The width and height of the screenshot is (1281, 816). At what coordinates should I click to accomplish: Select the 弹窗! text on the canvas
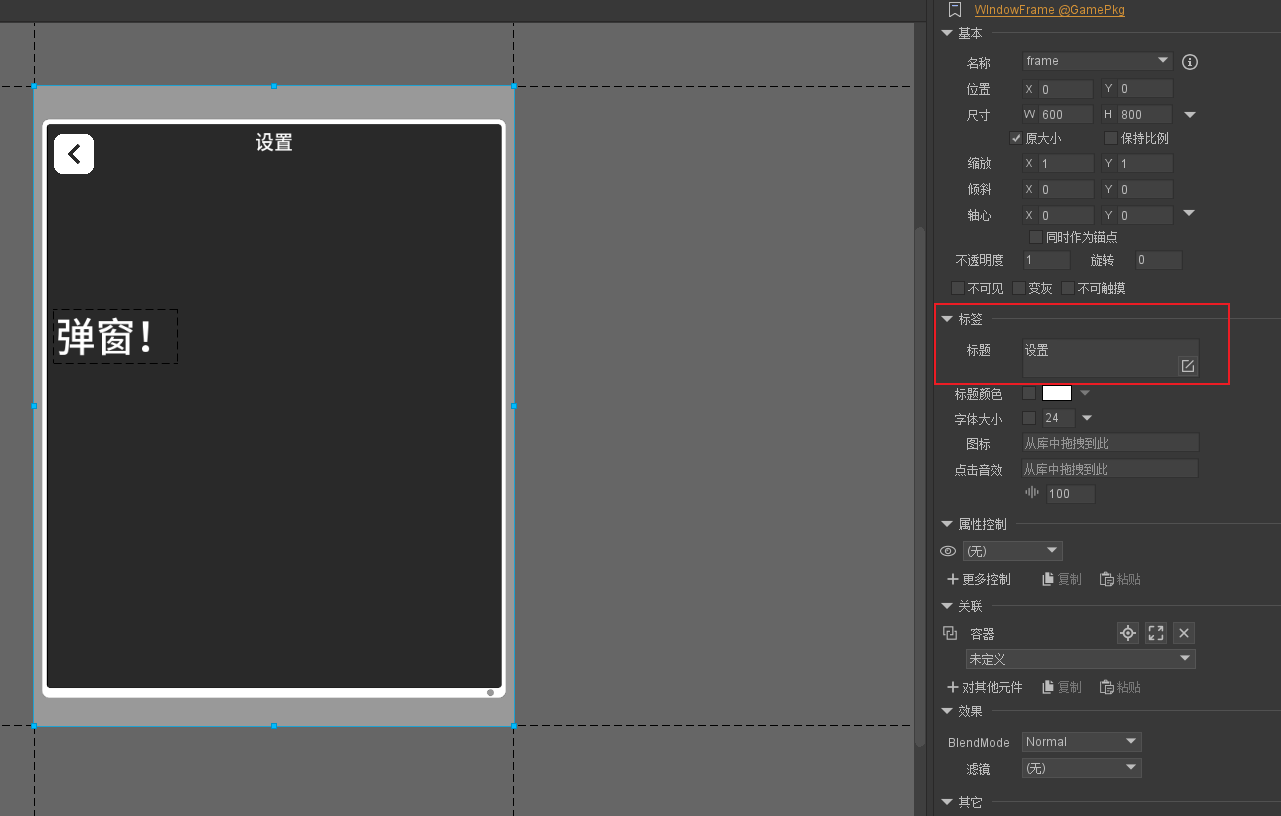pos(115,337)
